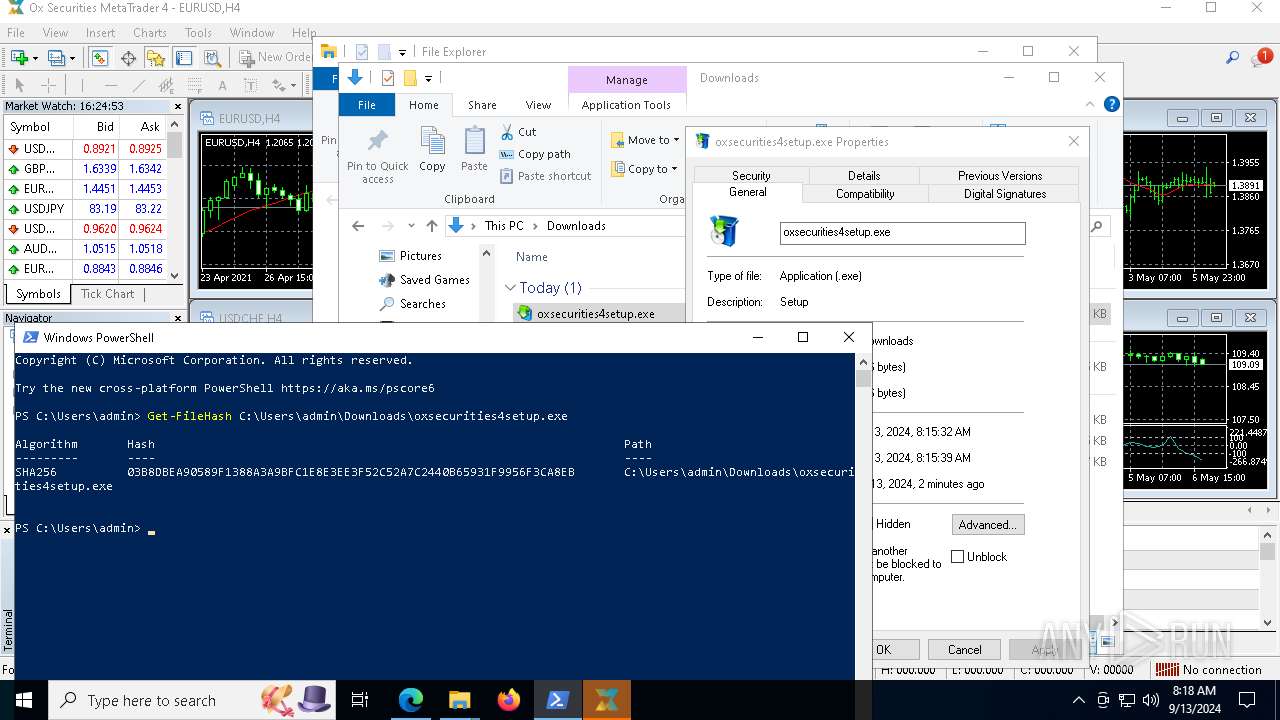Screen dimensions: 1280x720
Task: Select the Trendline drawing tool
Action: pyautogui.click(x=139, y=85)
